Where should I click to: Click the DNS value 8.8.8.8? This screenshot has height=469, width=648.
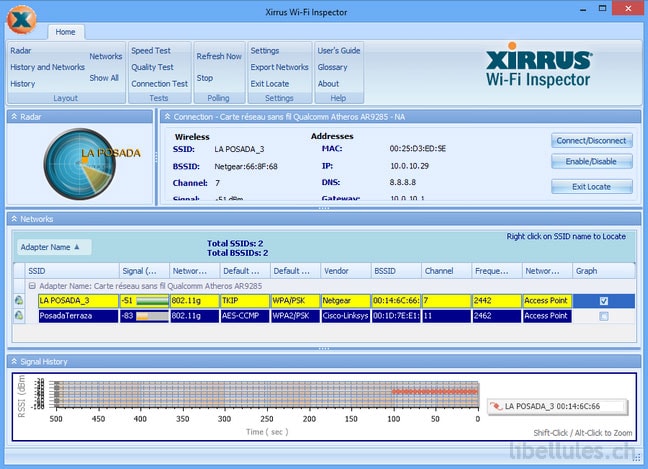click(403, 182)
